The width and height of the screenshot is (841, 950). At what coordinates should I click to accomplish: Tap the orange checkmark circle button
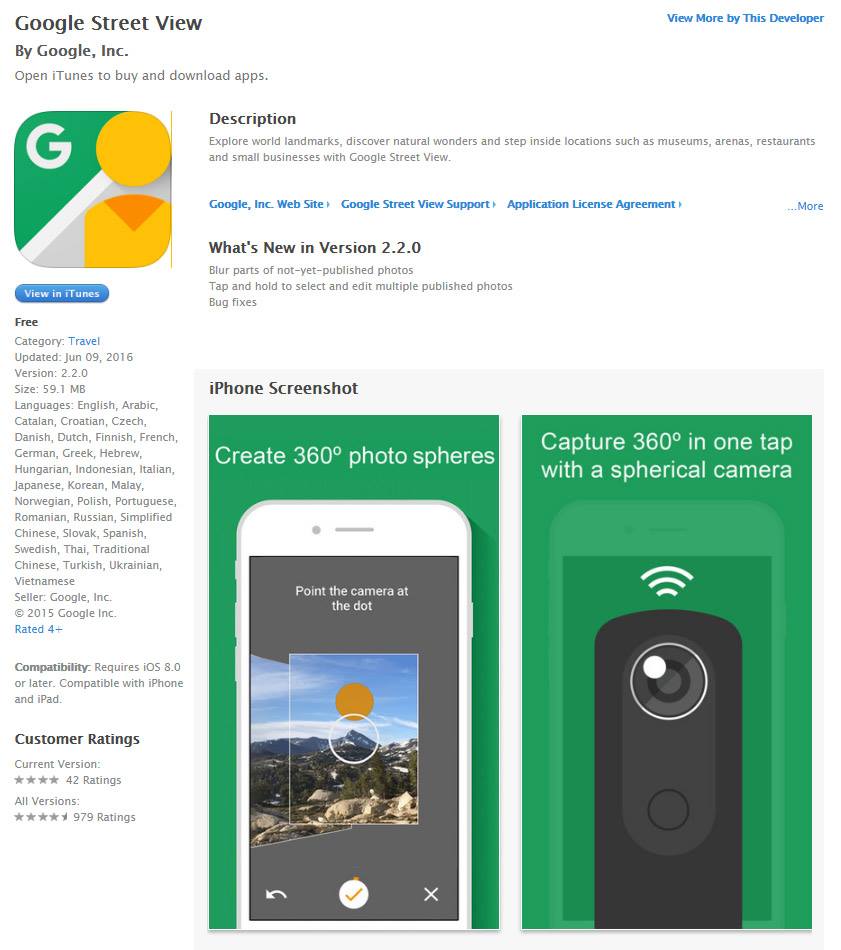click(x=354, y=894)
